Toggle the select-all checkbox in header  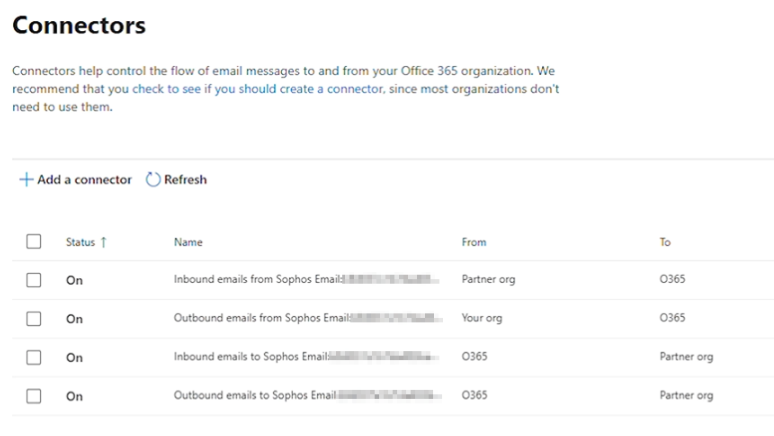[34, 242]
